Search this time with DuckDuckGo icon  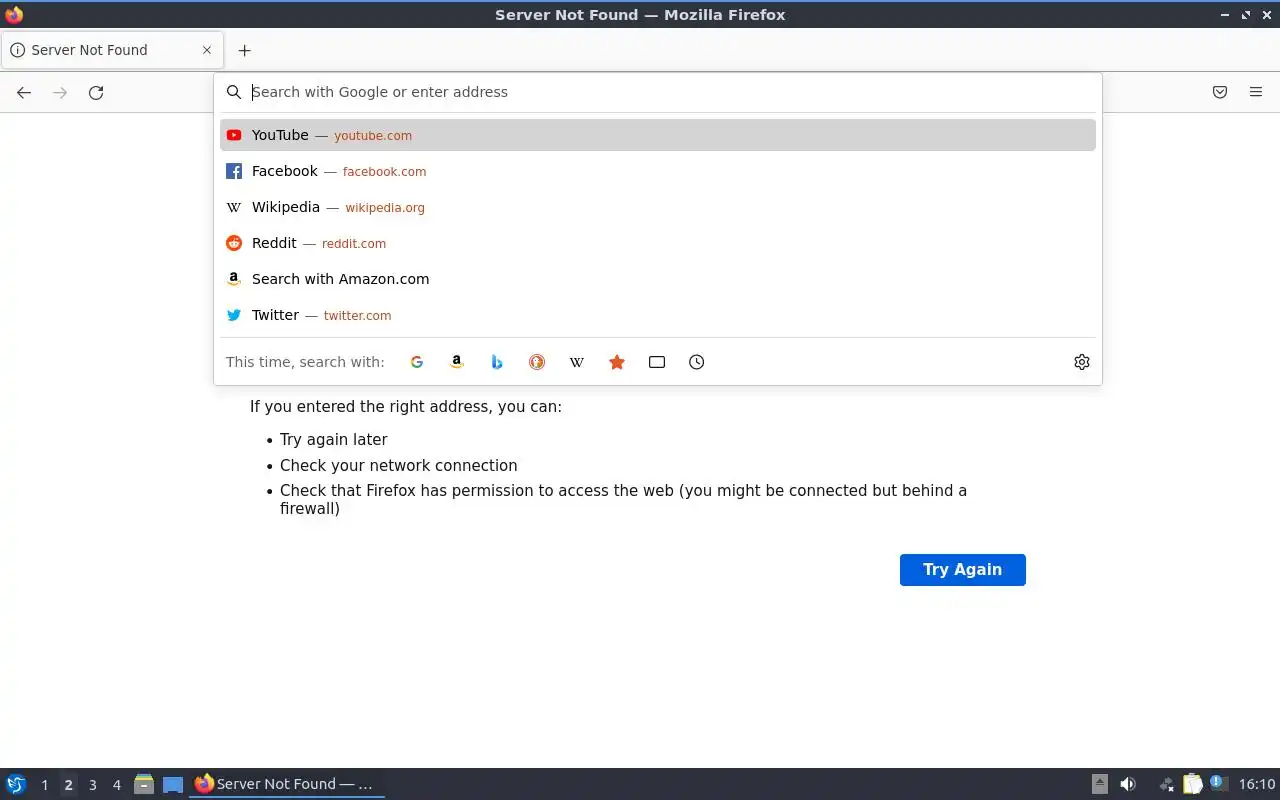tap(537, 362)
